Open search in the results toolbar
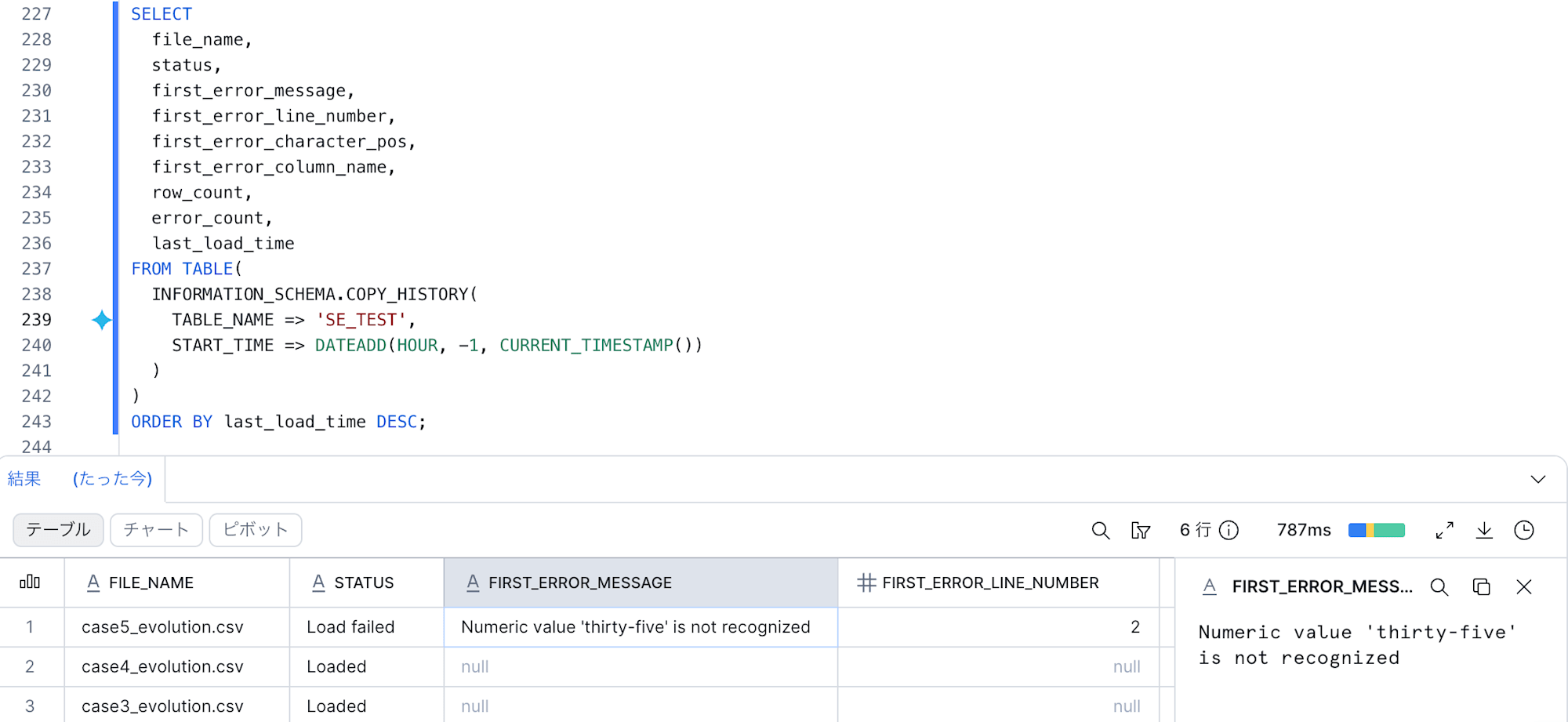1568x722 pixels. click(x=1101, y=531)
